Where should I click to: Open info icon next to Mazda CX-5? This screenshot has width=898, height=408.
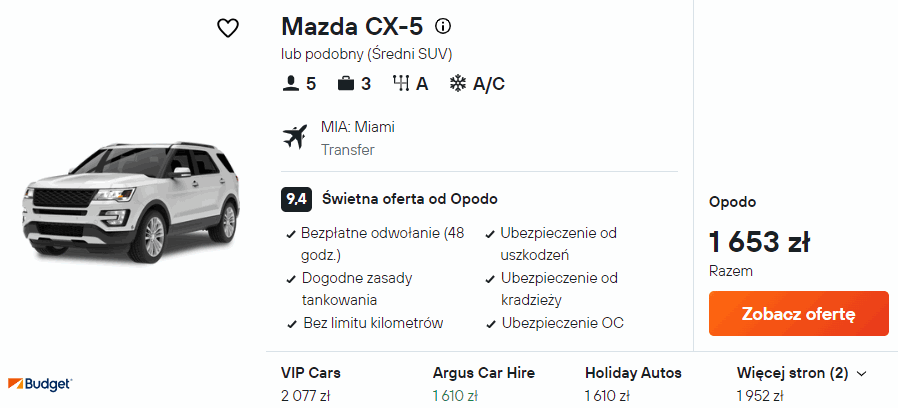pyautogui.click(x=444, y=26)
